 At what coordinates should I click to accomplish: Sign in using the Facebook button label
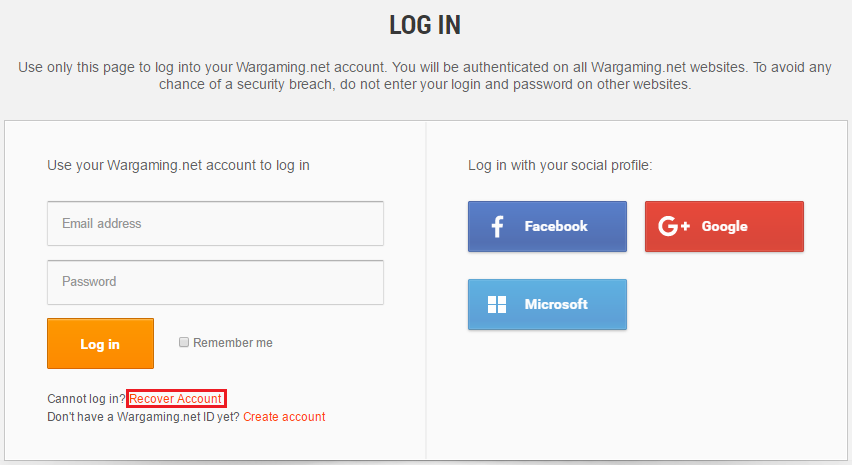pos(556,227)
